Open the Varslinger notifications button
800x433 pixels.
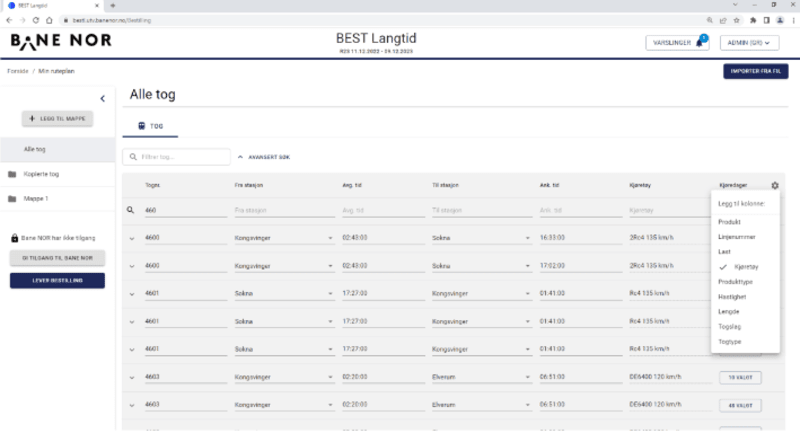tap(677, 43)
